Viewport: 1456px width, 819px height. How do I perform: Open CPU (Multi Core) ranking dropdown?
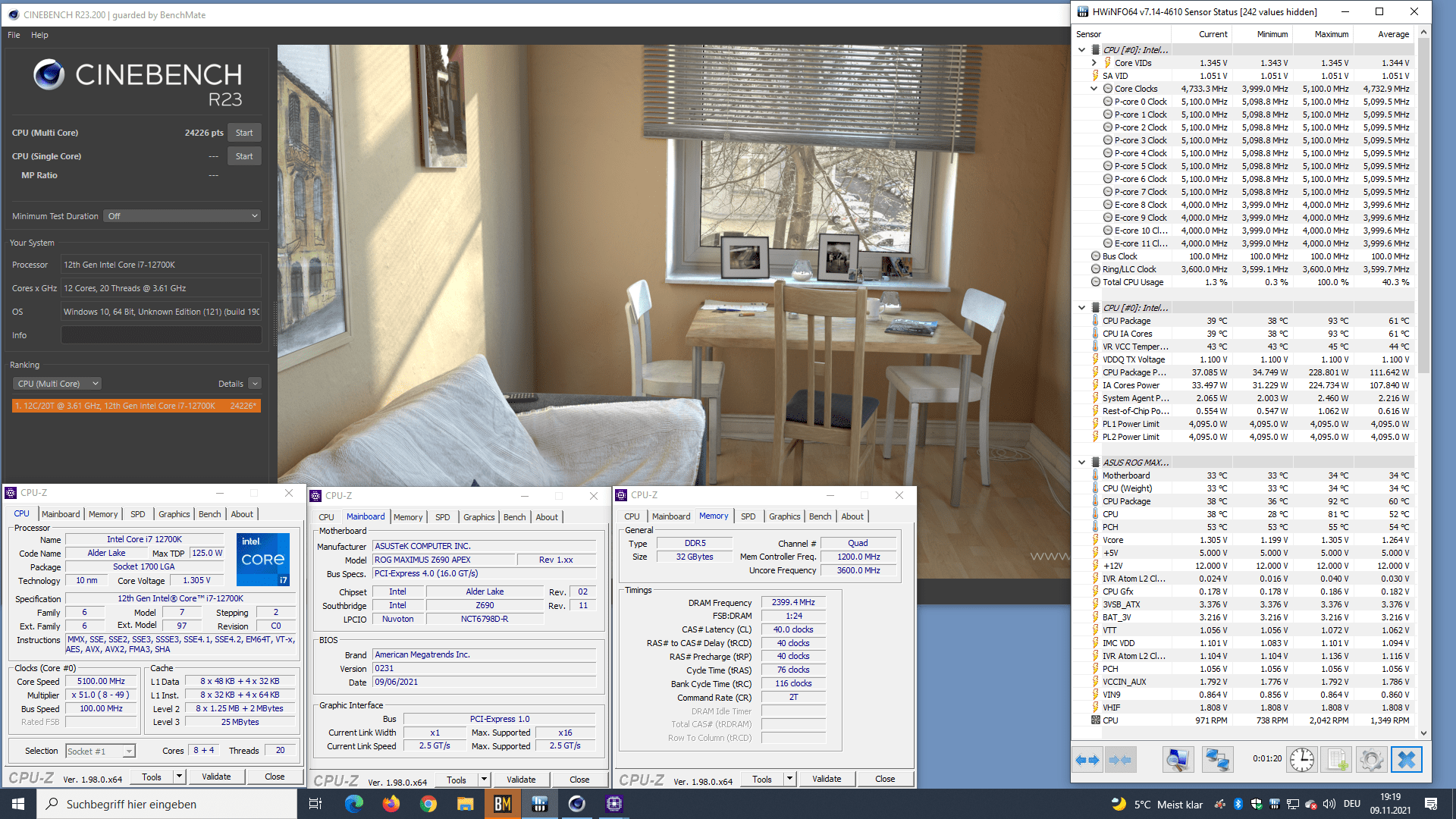[x=58, y=384]
